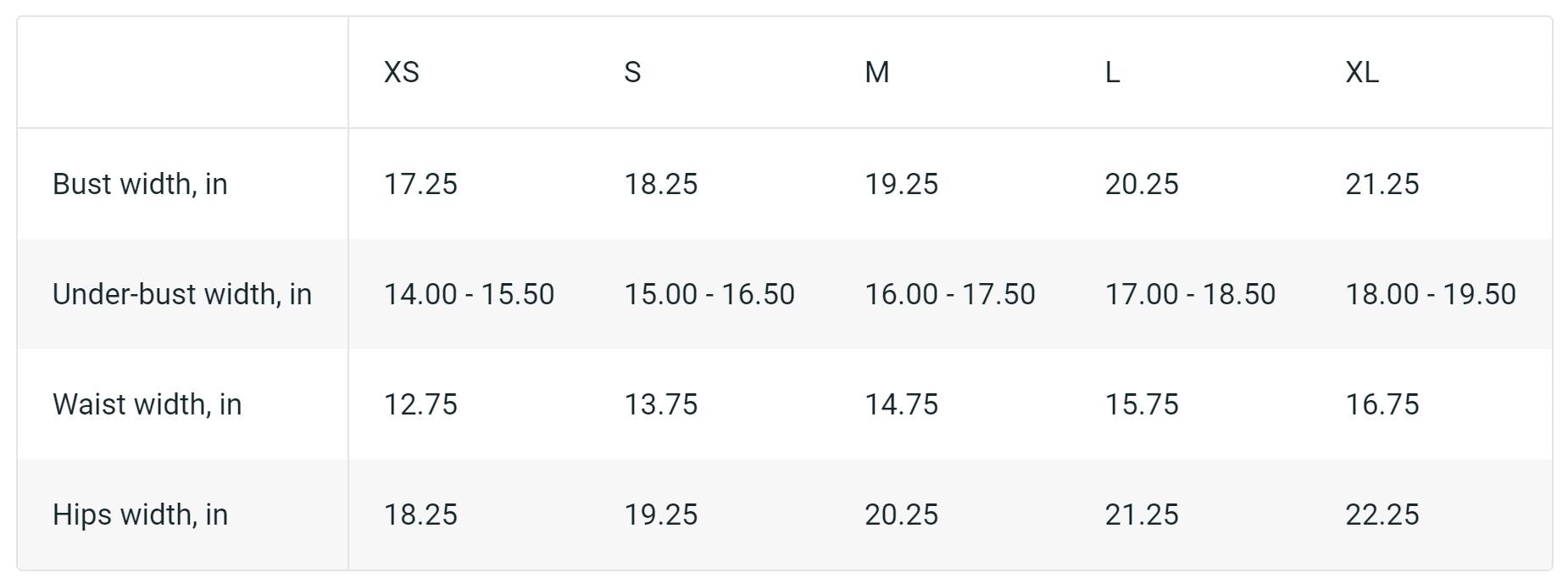Image resolution: width=1568 pixels, height=584 pixels.
Task: Select the waist value 13.75
Action: point(661,404)
